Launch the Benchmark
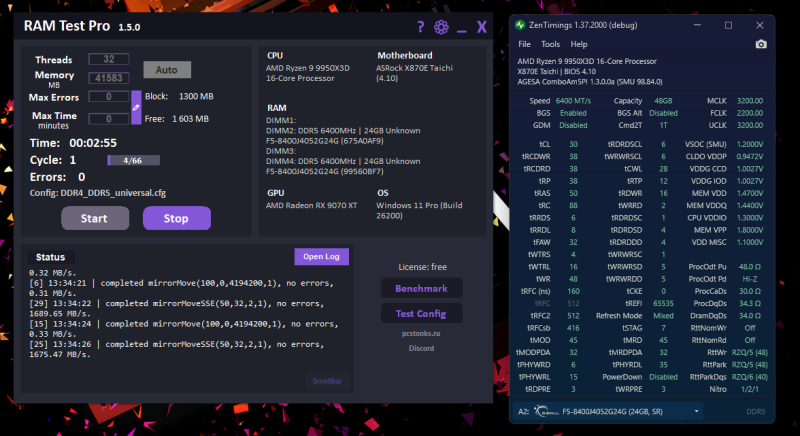This screenshot has height=436, width=800. click(421, 288)
